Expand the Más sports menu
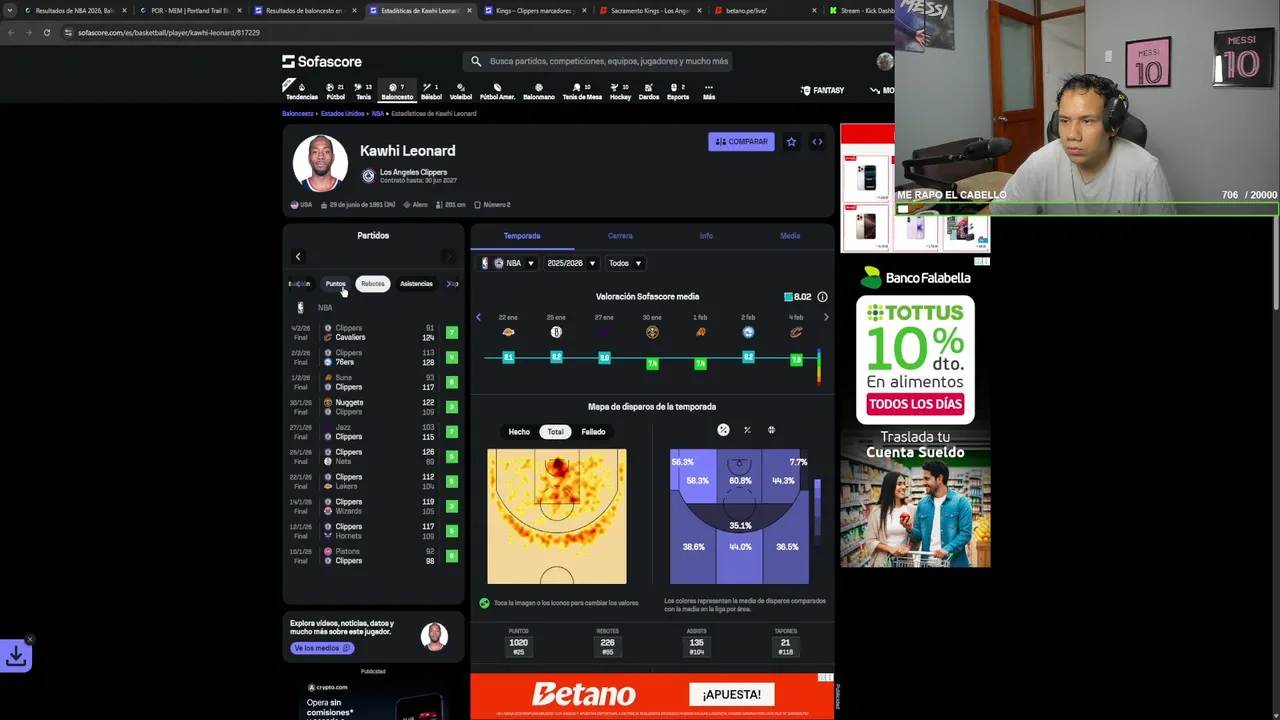Image resolution: width=1280 pixels, height=720 pixels. (x=709, y=91)
